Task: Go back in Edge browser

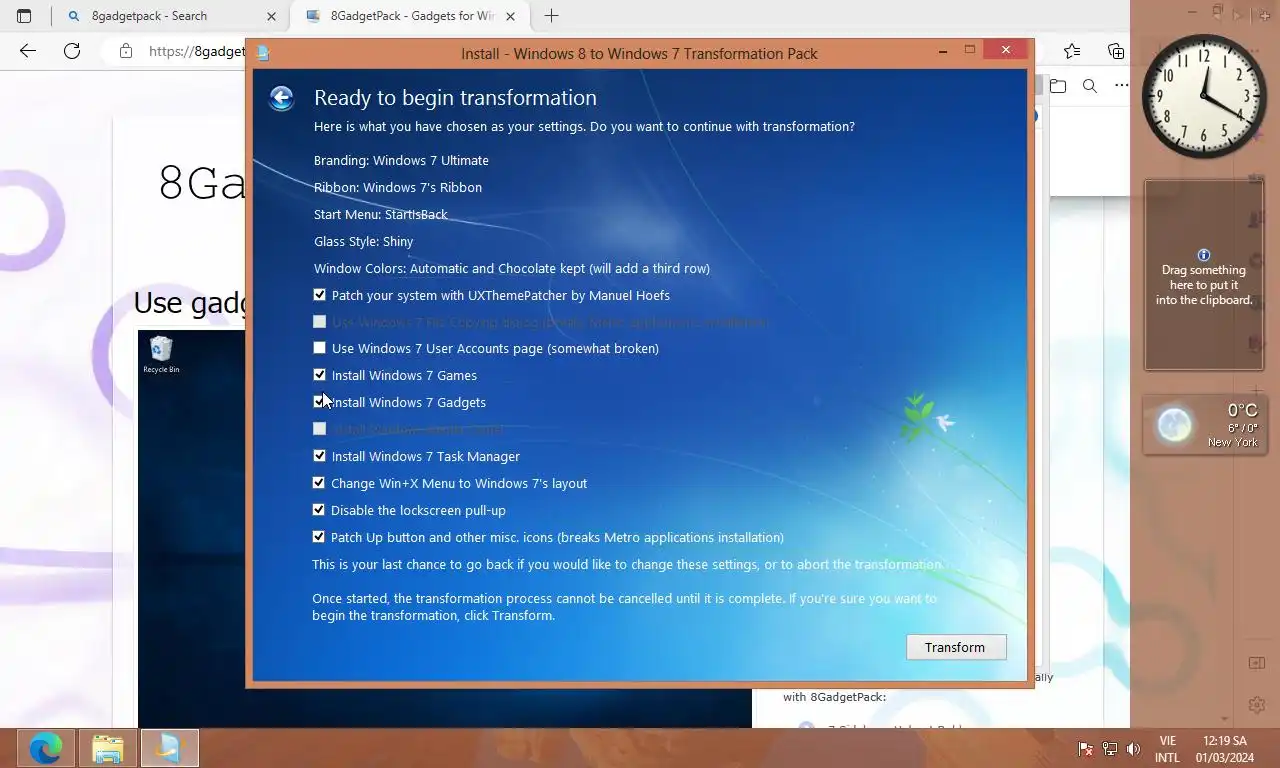Action: point(28,51)
